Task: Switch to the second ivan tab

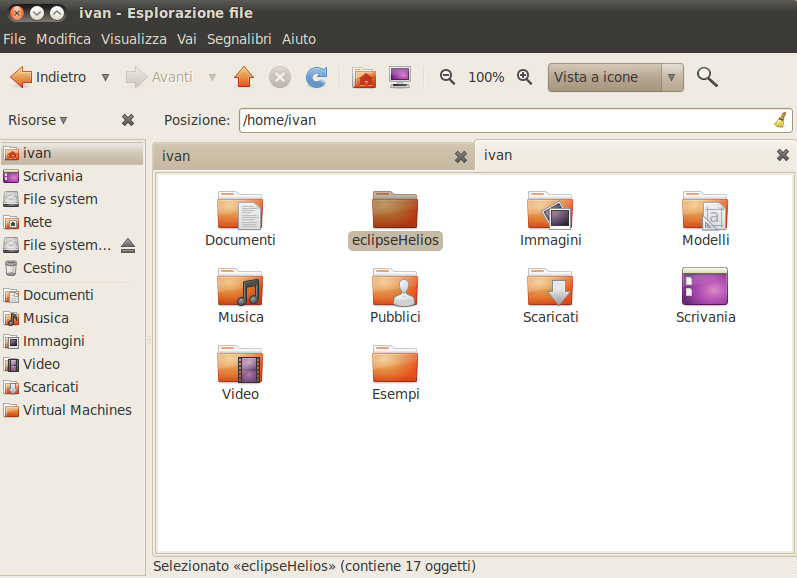Action: (635, 155)
